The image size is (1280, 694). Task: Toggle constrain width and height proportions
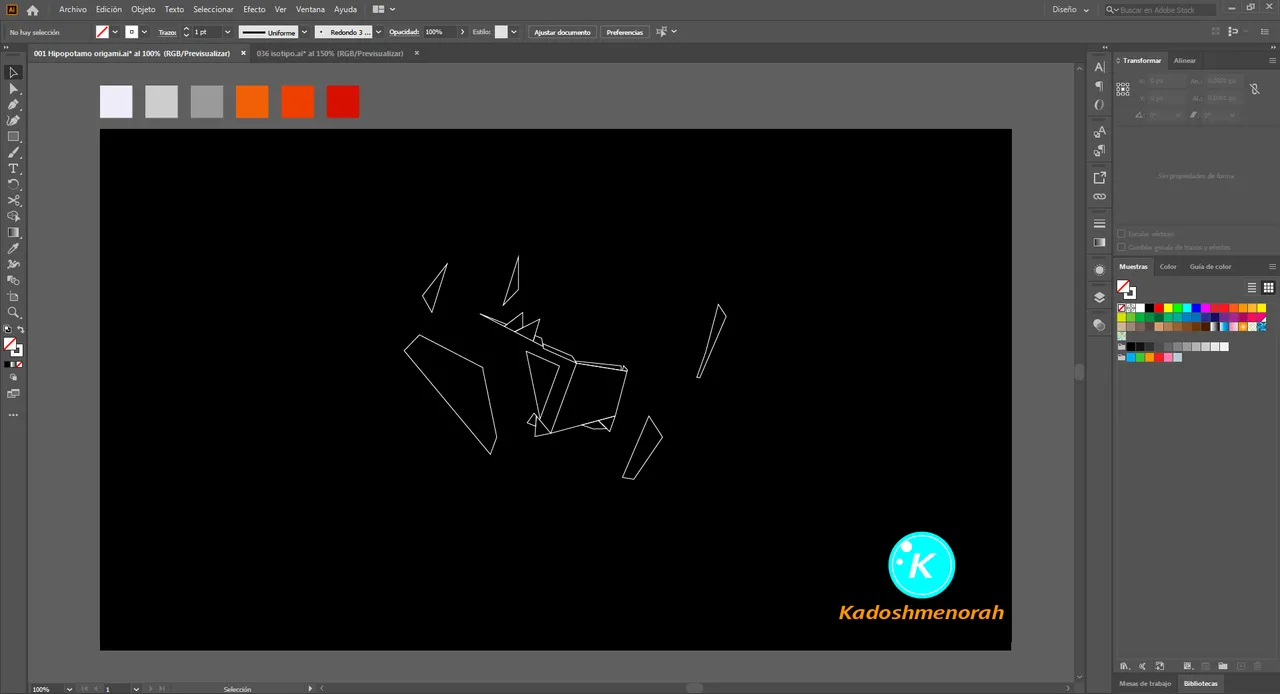(x=1255, y=89)
